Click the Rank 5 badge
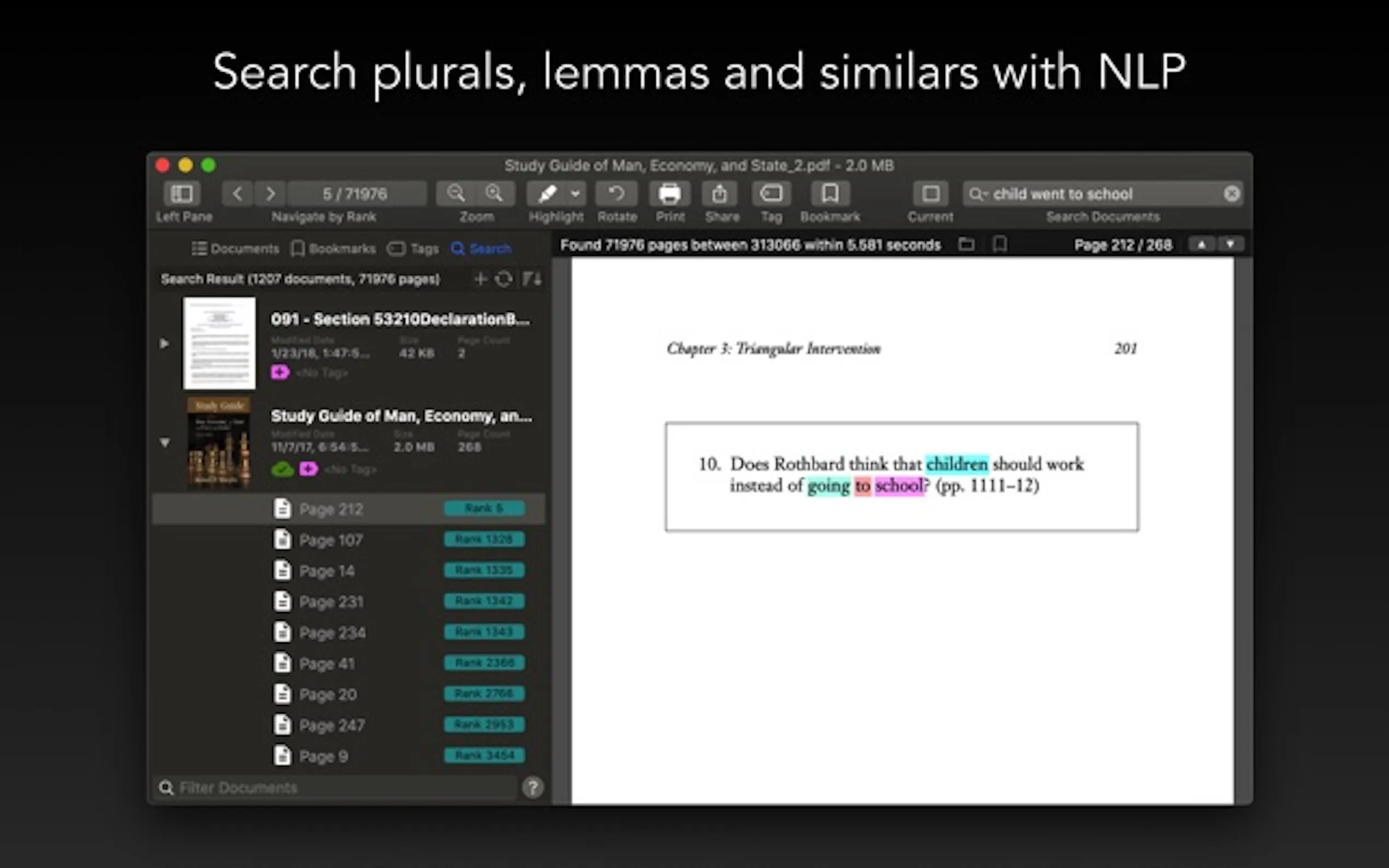Viewport: 1389px width, 868px height. [484, 509]
